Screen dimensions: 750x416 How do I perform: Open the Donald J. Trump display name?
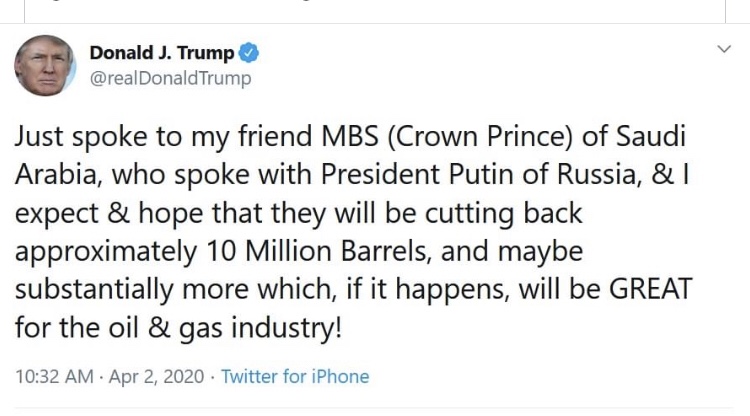[161, 53]
